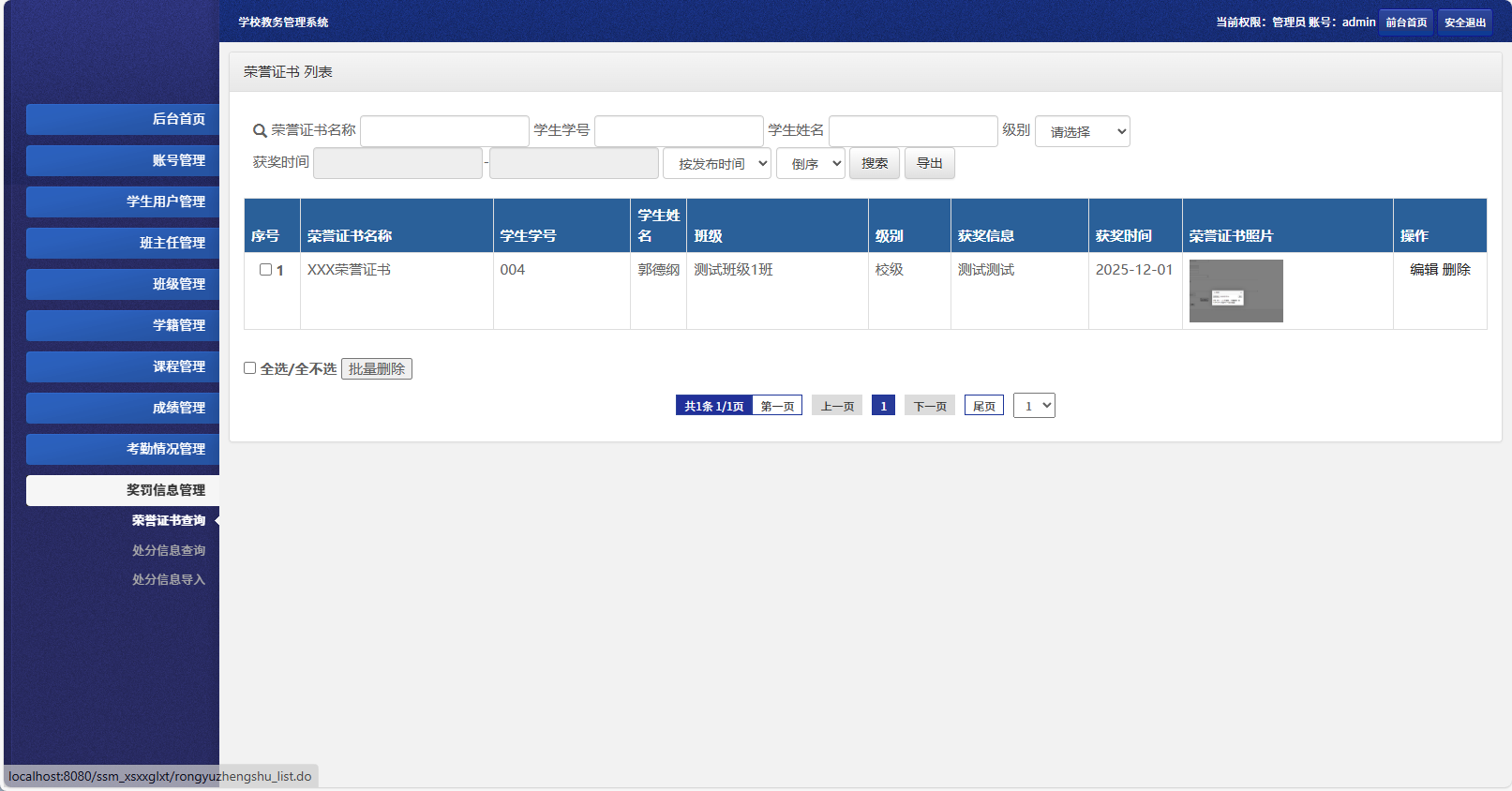Open 学籍管理 menu
1512x791 pixels.
click(x=123, y=325)
